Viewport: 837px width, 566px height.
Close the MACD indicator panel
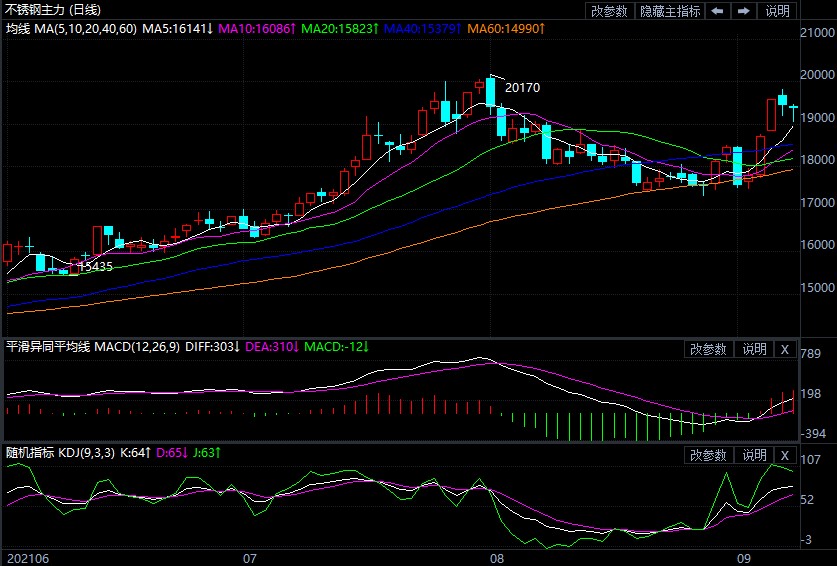click(x=785, y=349)
